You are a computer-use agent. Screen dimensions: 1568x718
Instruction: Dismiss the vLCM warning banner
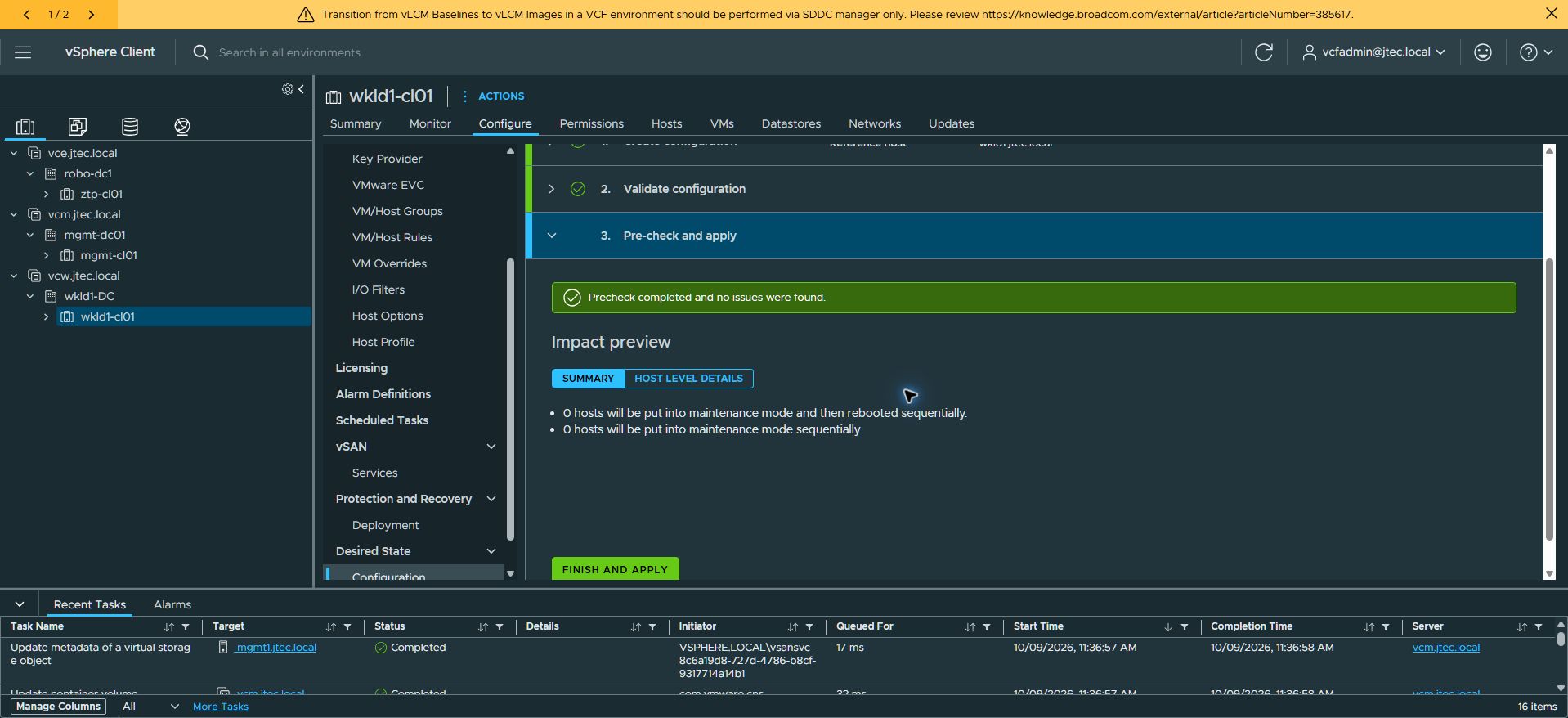[x=1551, y=14]
